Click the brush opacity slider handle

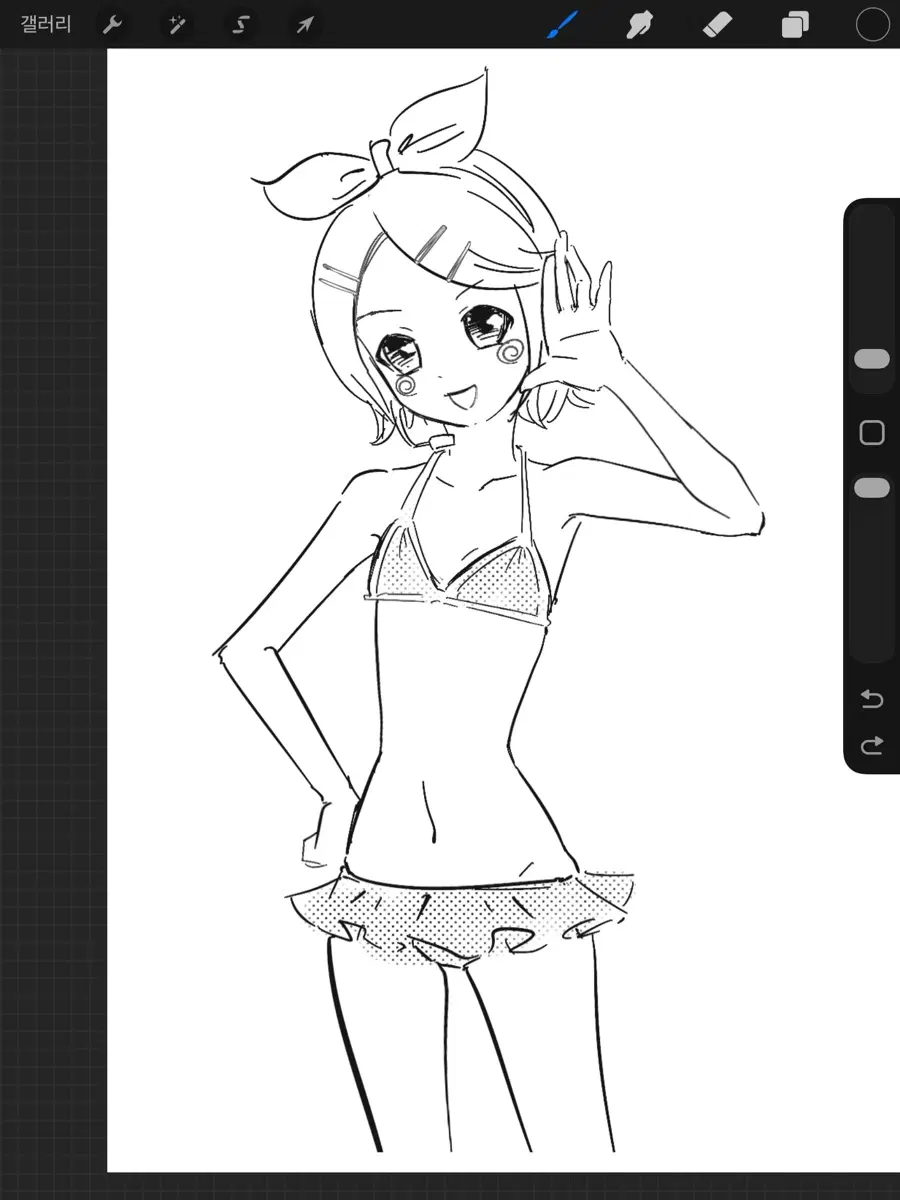[x=872, y=487]
